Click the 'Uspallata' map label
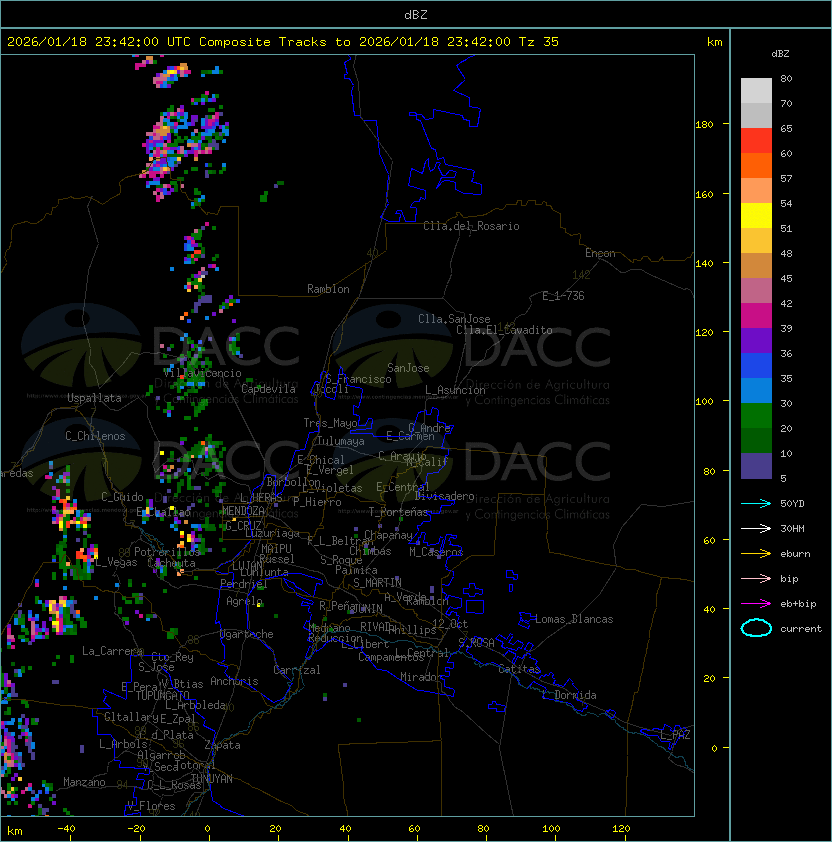Screen dimensions: 832x842 pos(94,398)
